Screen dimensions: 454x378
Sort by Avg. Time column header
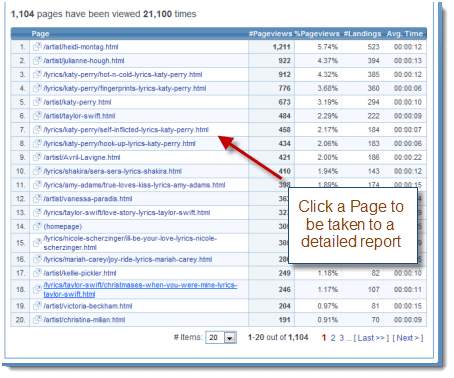coord(405,34)
